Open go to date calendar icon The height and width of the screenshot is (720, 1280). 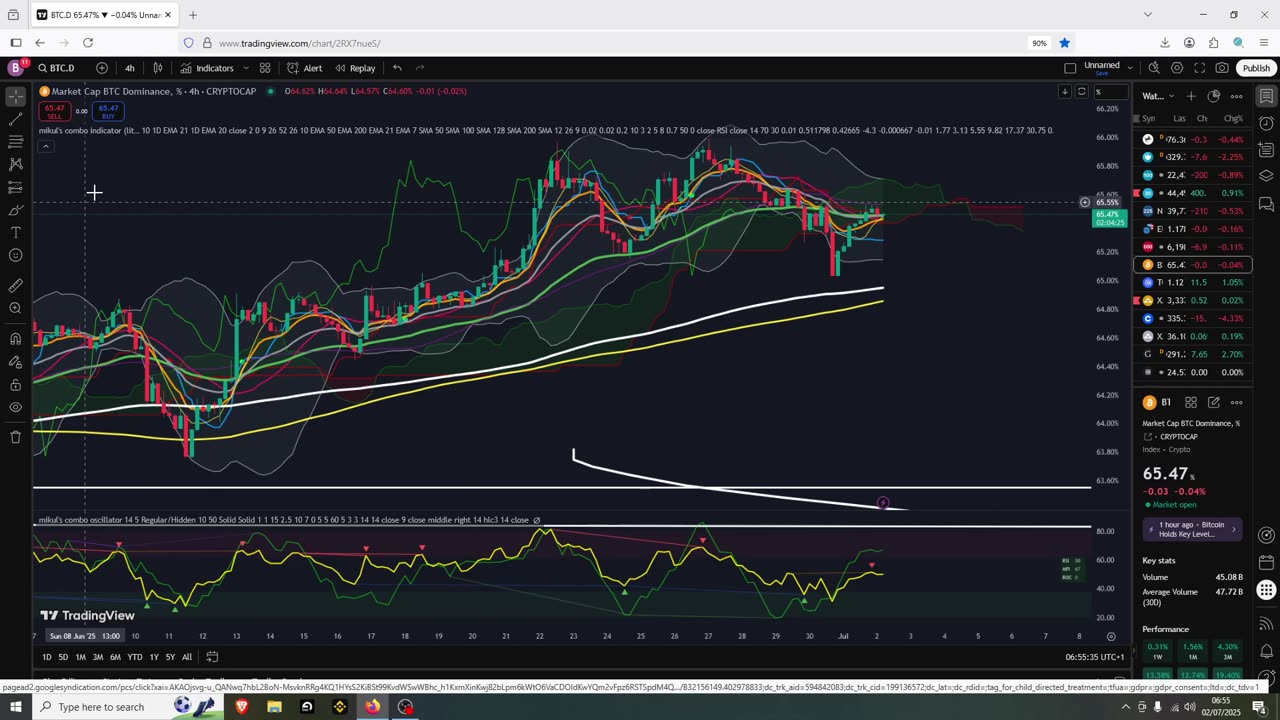point(212,657)
